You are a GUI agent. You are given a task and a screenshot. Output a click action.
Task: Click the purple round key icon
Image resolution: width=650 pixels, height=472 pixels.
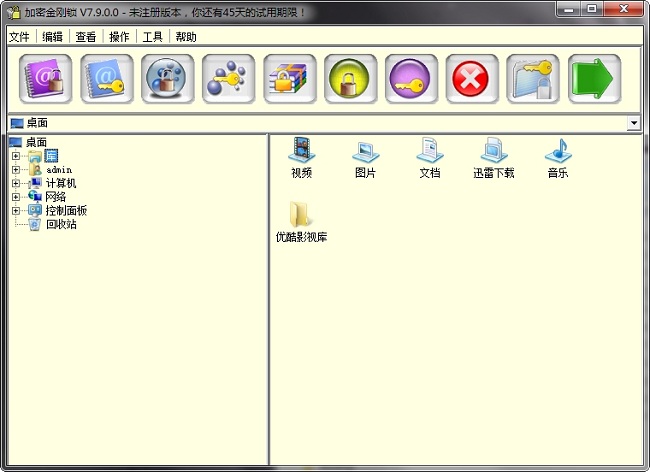pyautogui.click(x=412, y=78)
